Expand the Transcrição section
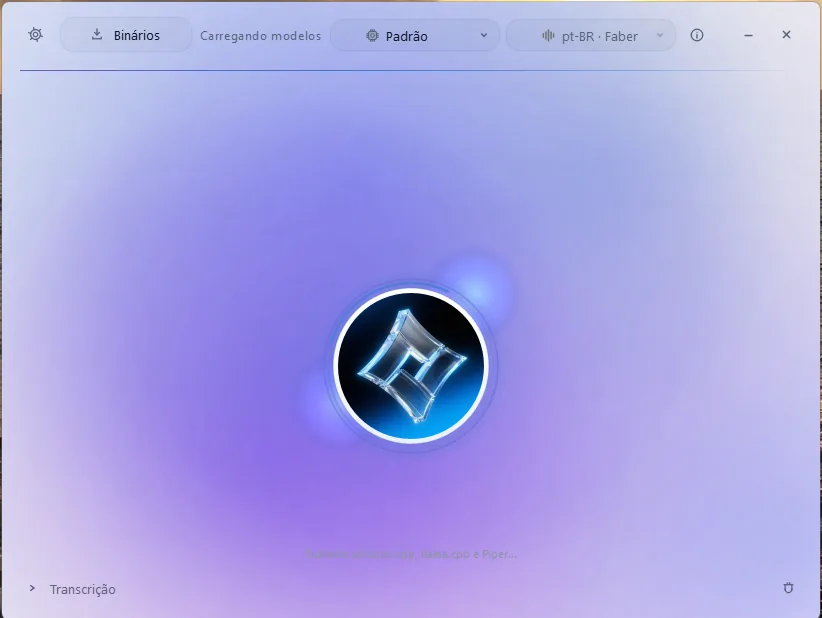This screenshot has height=618, width=822. [x=73, y=589]
